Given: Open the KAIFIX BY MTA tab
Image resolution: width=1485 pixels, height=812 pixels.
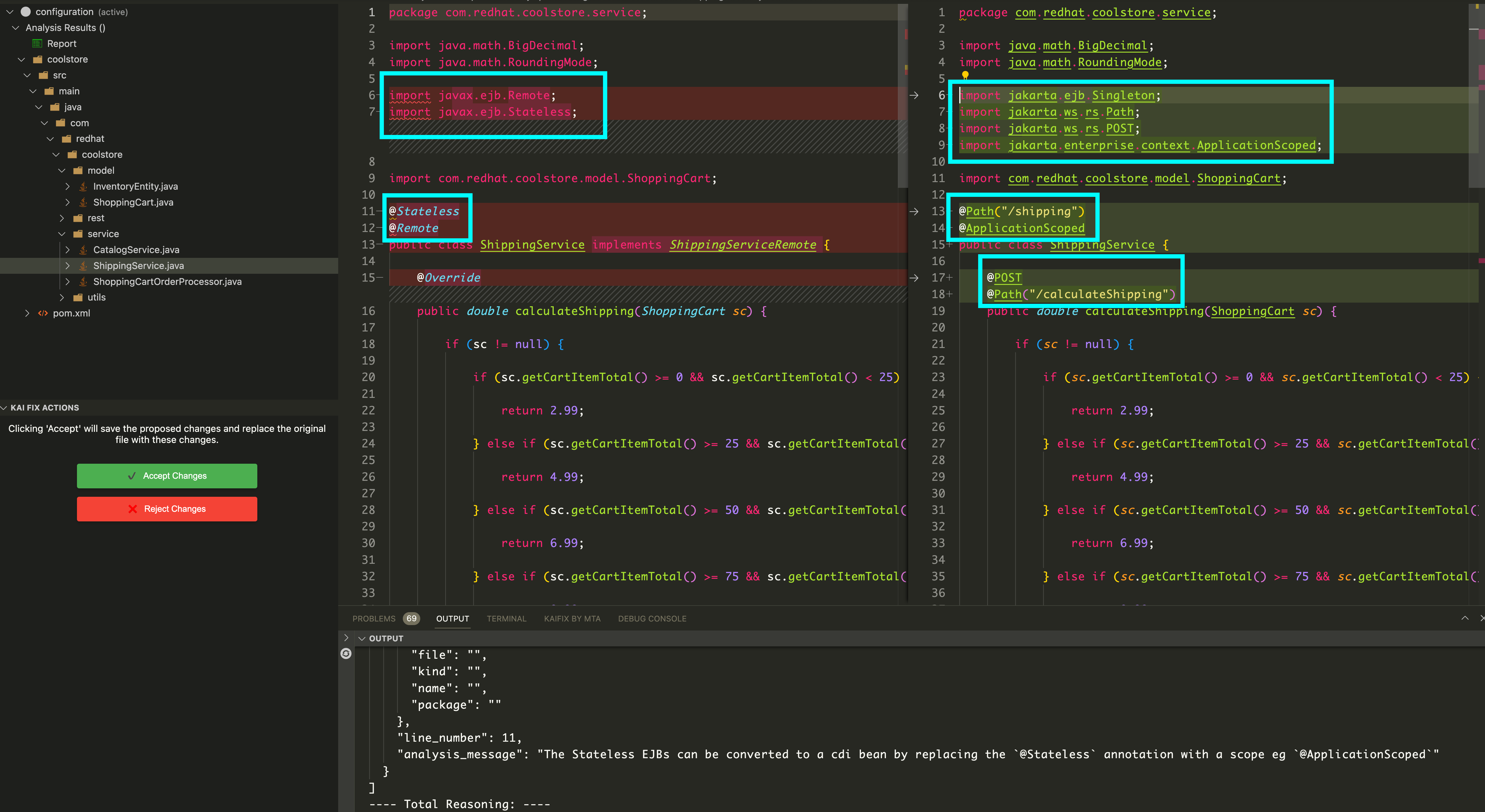Looking at the screenshot, I should (572, 618).
